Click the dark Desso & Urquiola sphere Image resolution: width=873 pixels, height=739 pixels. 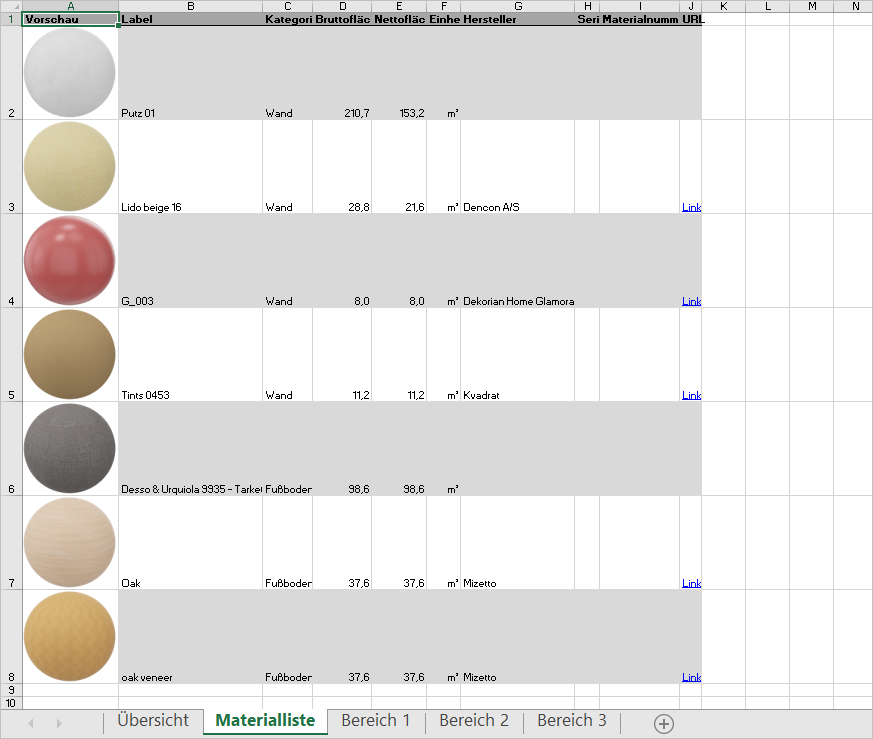pos(69,448)
